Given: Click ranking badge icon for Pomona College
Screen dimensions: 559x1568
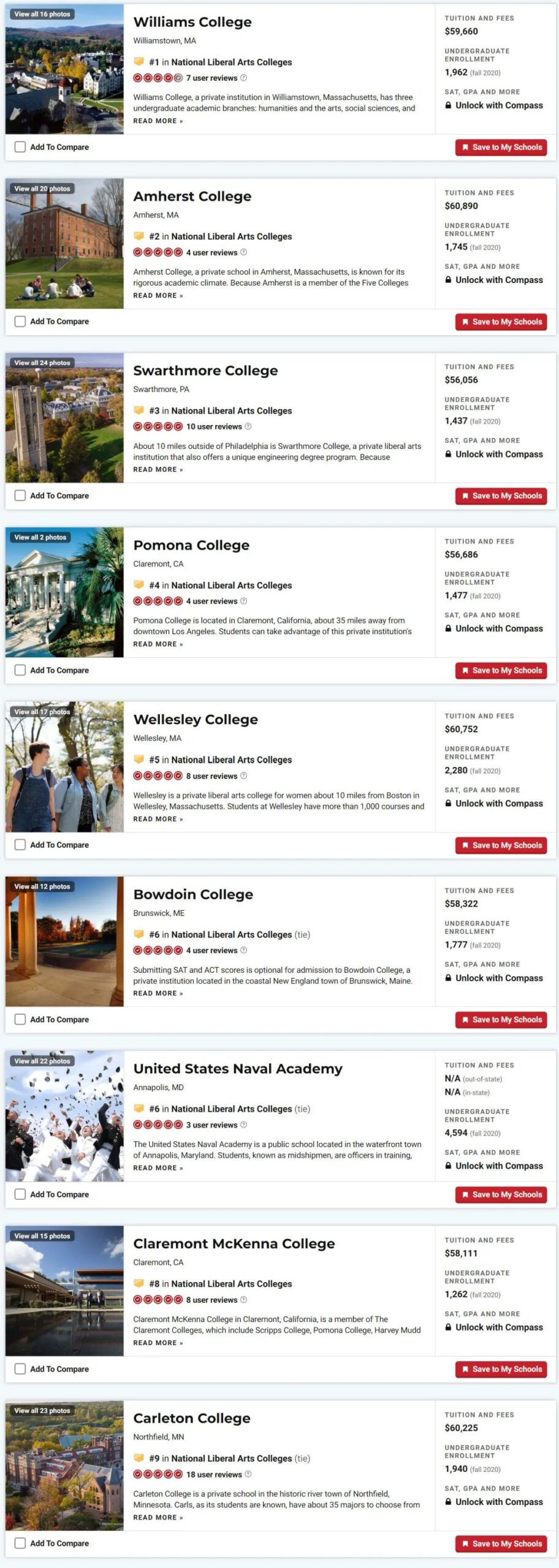Looking at the screenshot, I should [139, 585].
